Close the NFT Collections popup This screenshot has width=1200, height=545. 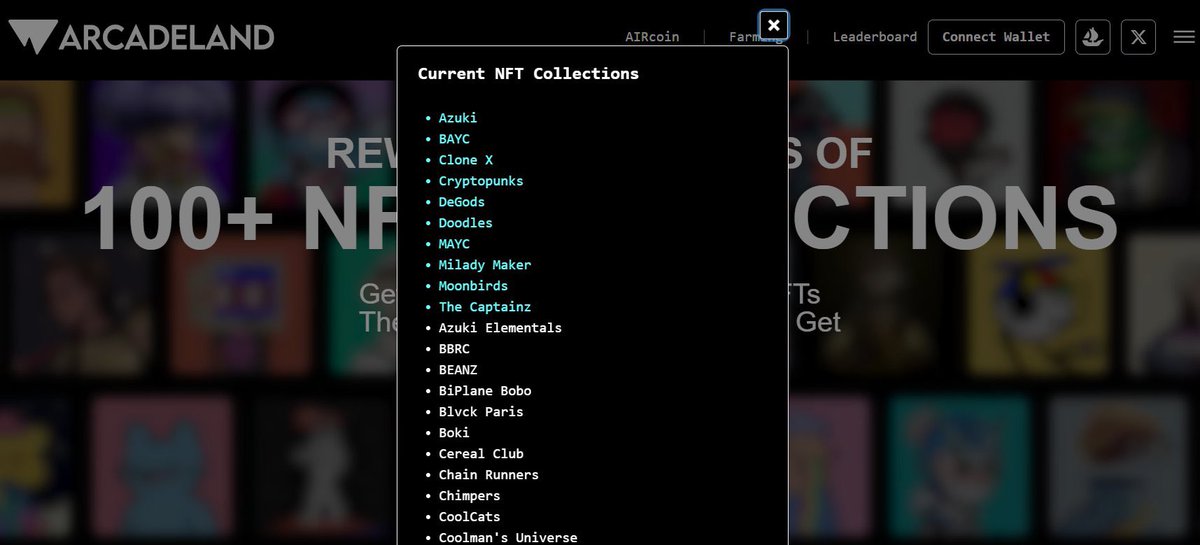(x=774, y=25)
